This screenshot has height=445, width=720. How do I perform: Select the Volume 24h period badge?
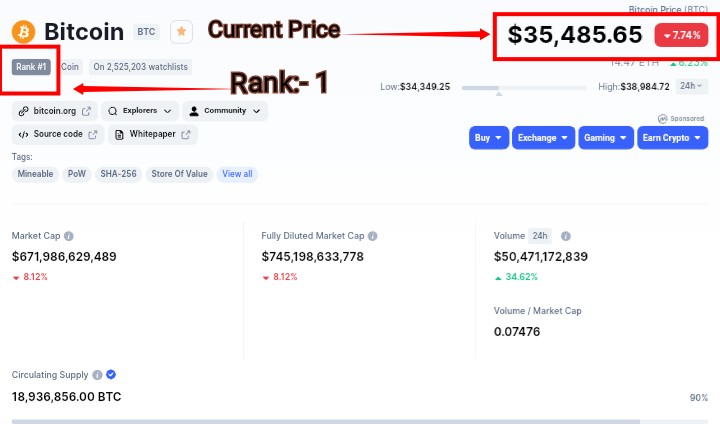[x=540, y=236]
